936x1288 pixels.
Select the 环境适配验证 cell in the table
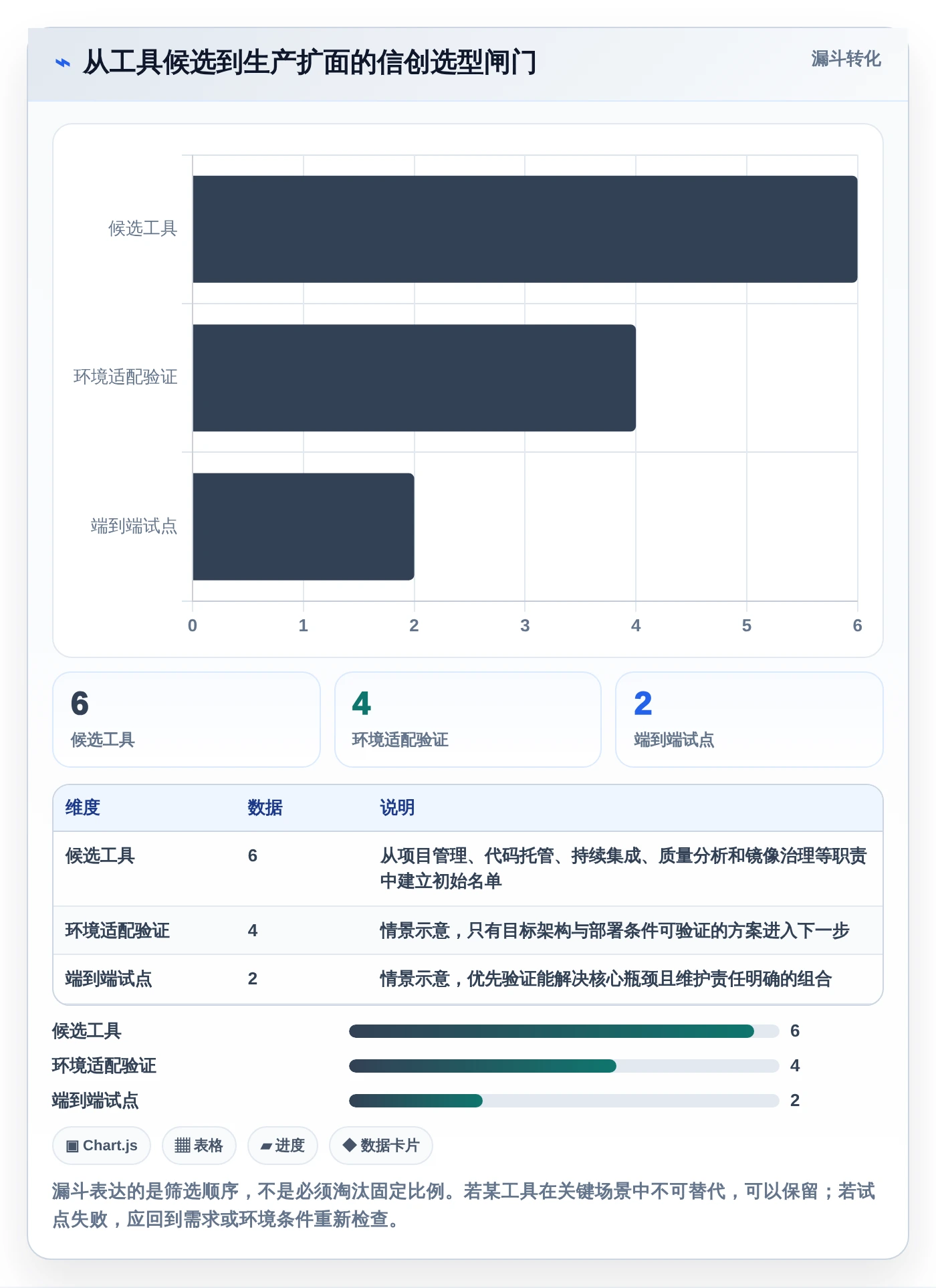[x=117, y=931]
